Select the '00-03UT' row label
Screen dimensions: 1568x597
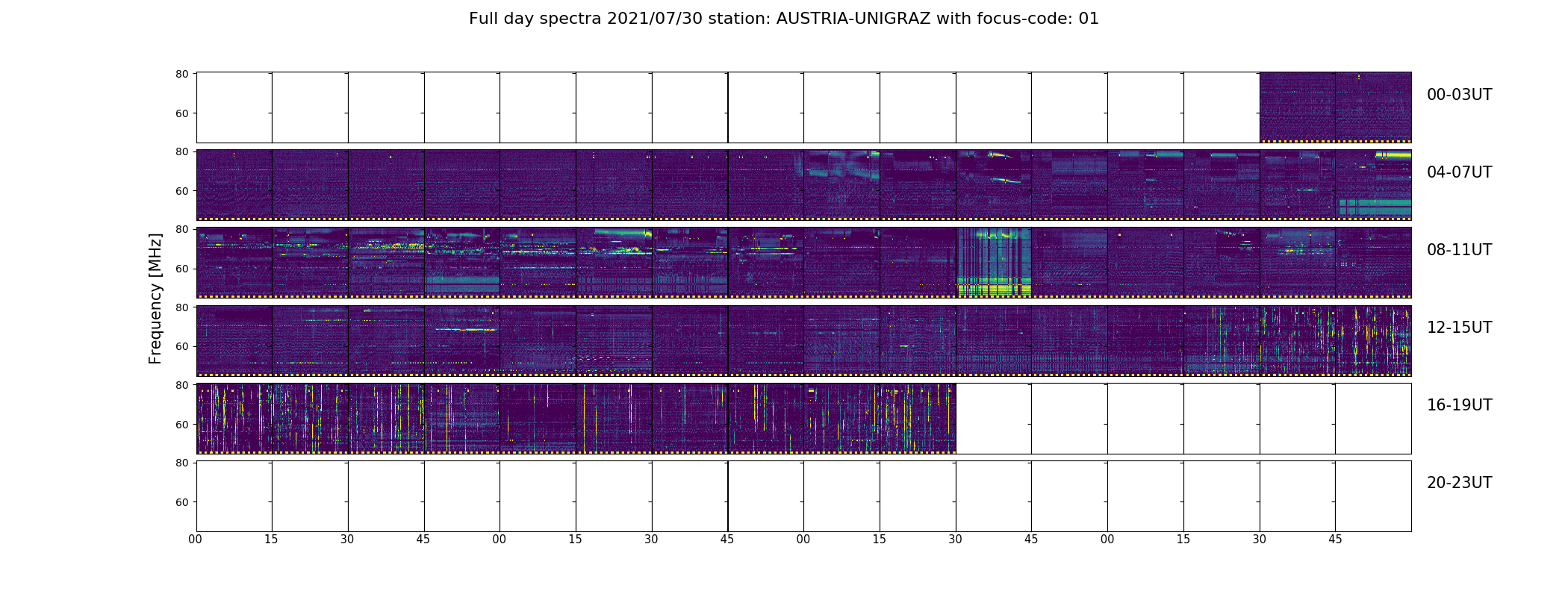1459,95
